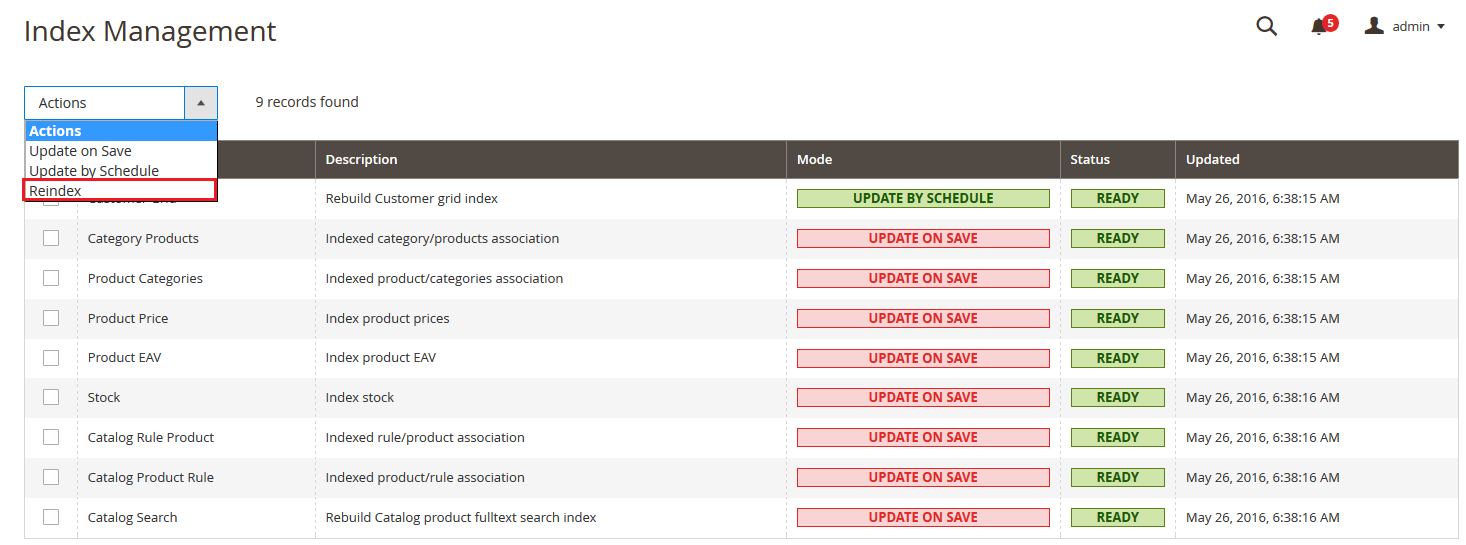Viewport: 1466px width, 545px height.
Task: Click the Ready status of Product Categories
Action: pyautogui.click(x=1117, y=278)
